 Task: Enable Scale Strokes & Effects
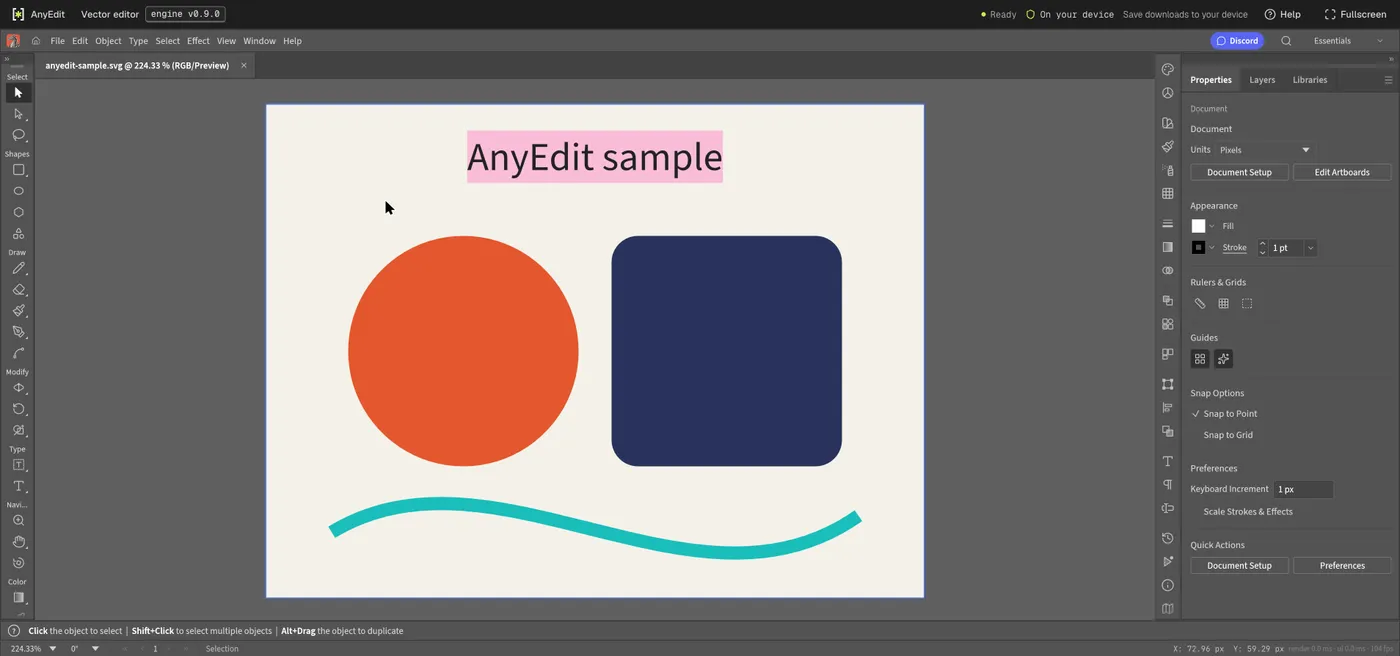click(1248, 512)
